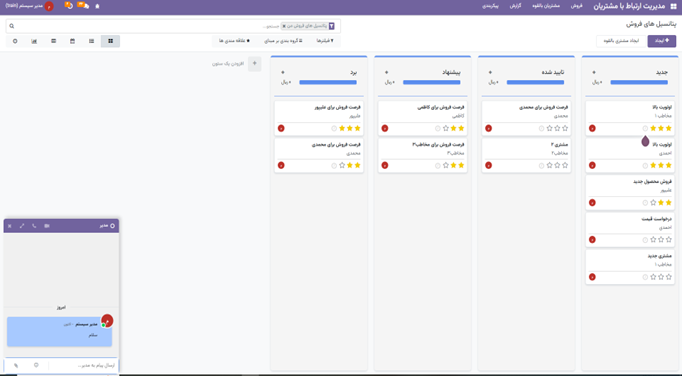This screenshot has height=376, width=682.
Task: Open the activities clock icon in navbar
Action: click(68, 6)
